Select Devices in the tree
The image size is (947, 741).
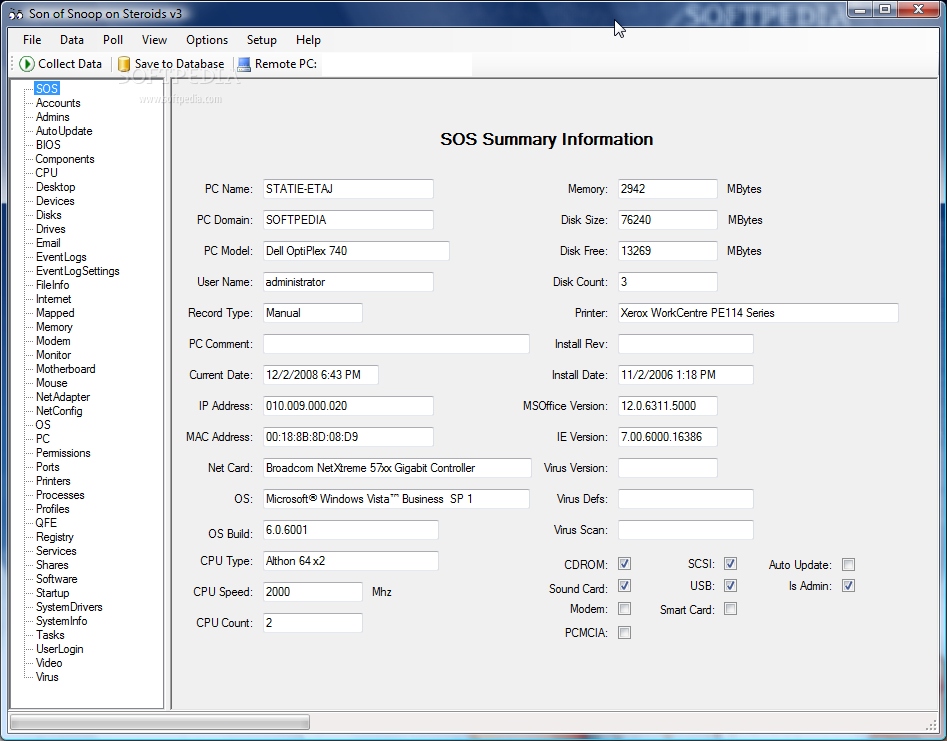pos(55,201)
